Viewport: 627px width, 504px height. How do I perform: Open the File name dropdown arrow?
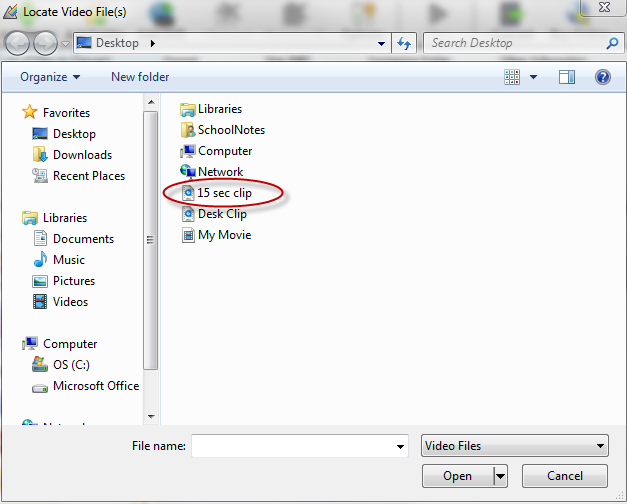[x=400, y=446]
